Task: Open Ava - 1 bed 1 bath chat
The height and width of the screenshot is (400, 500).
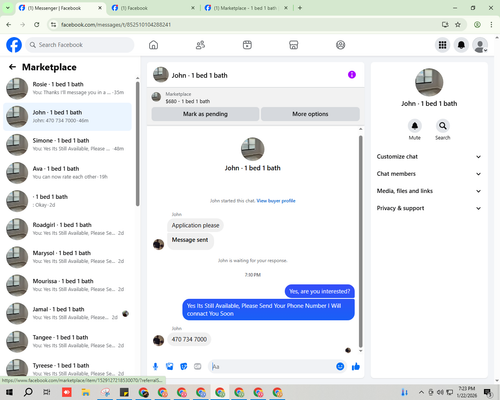Action: pyautogui.click(x=68, y=173)
